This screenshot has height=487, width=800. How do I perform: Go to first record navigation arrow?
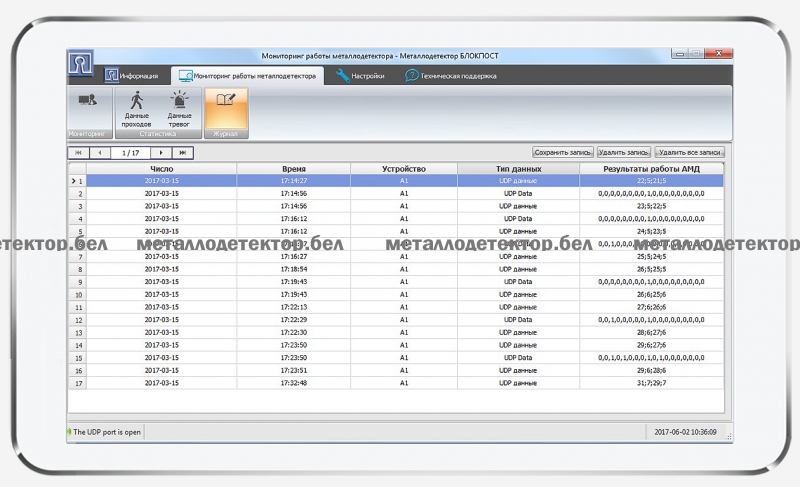(x=78, y=153)
